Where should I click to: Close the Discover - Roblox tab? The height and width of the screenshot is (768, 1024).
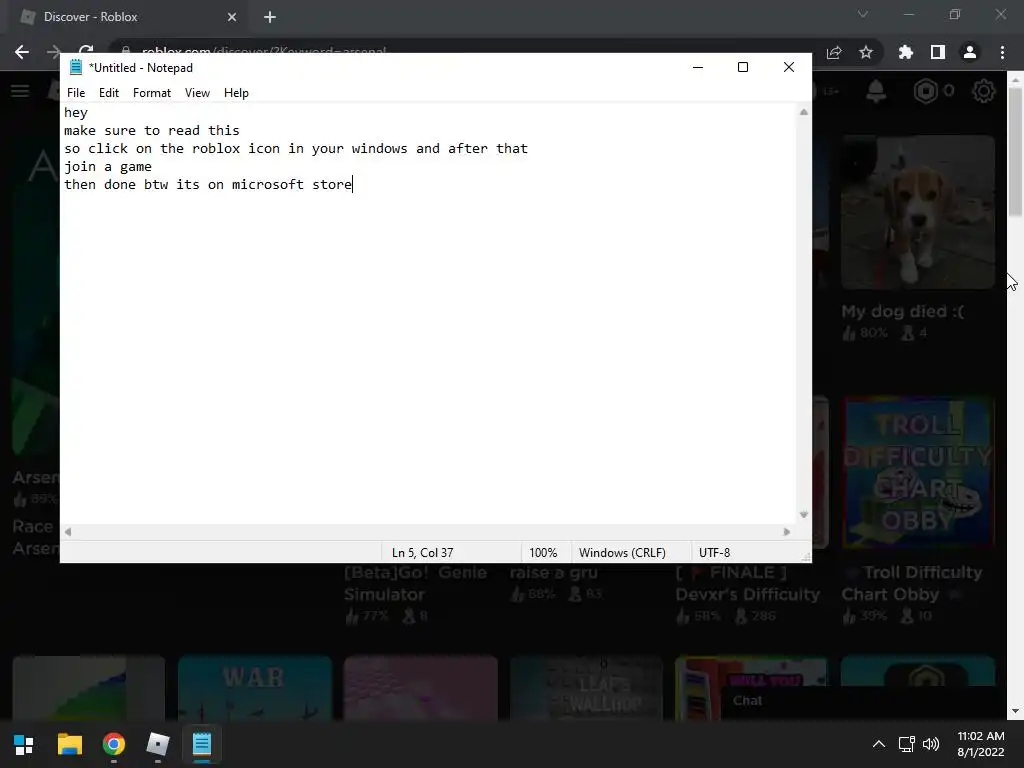232,17
